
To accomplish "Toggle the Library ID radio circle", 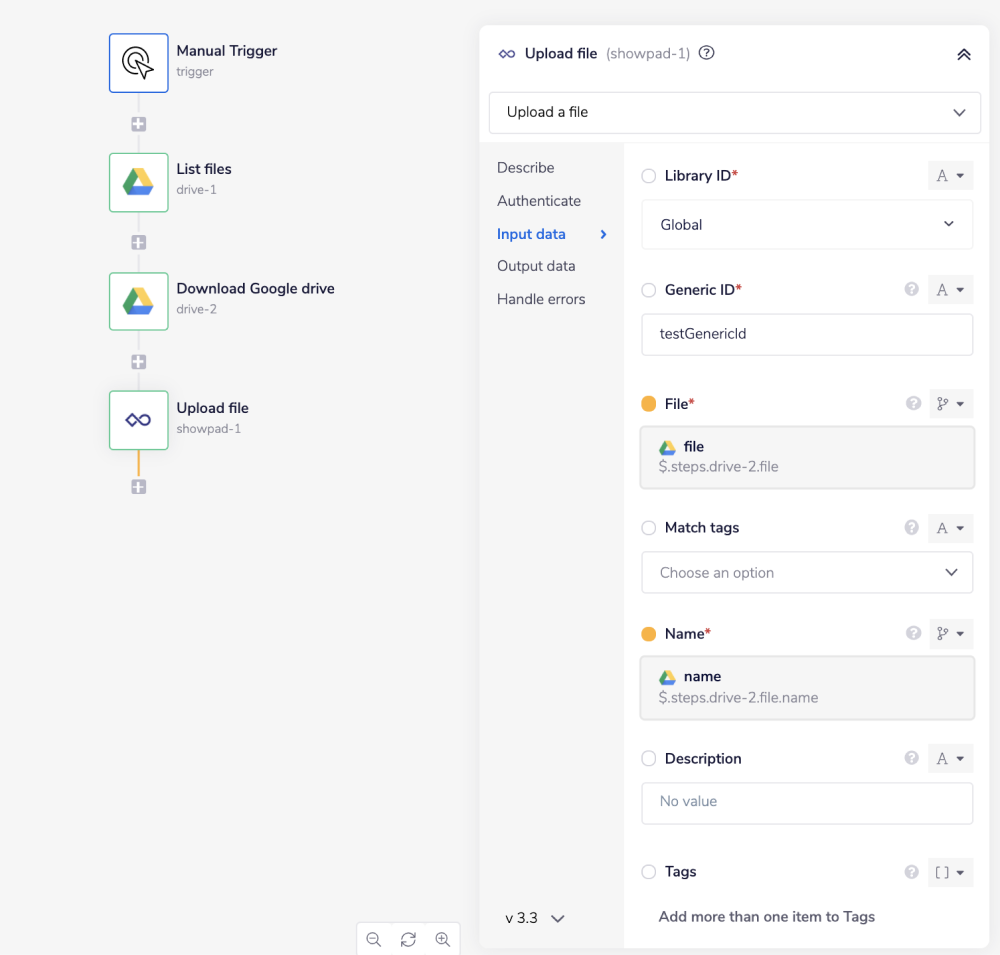I will 649,176.
